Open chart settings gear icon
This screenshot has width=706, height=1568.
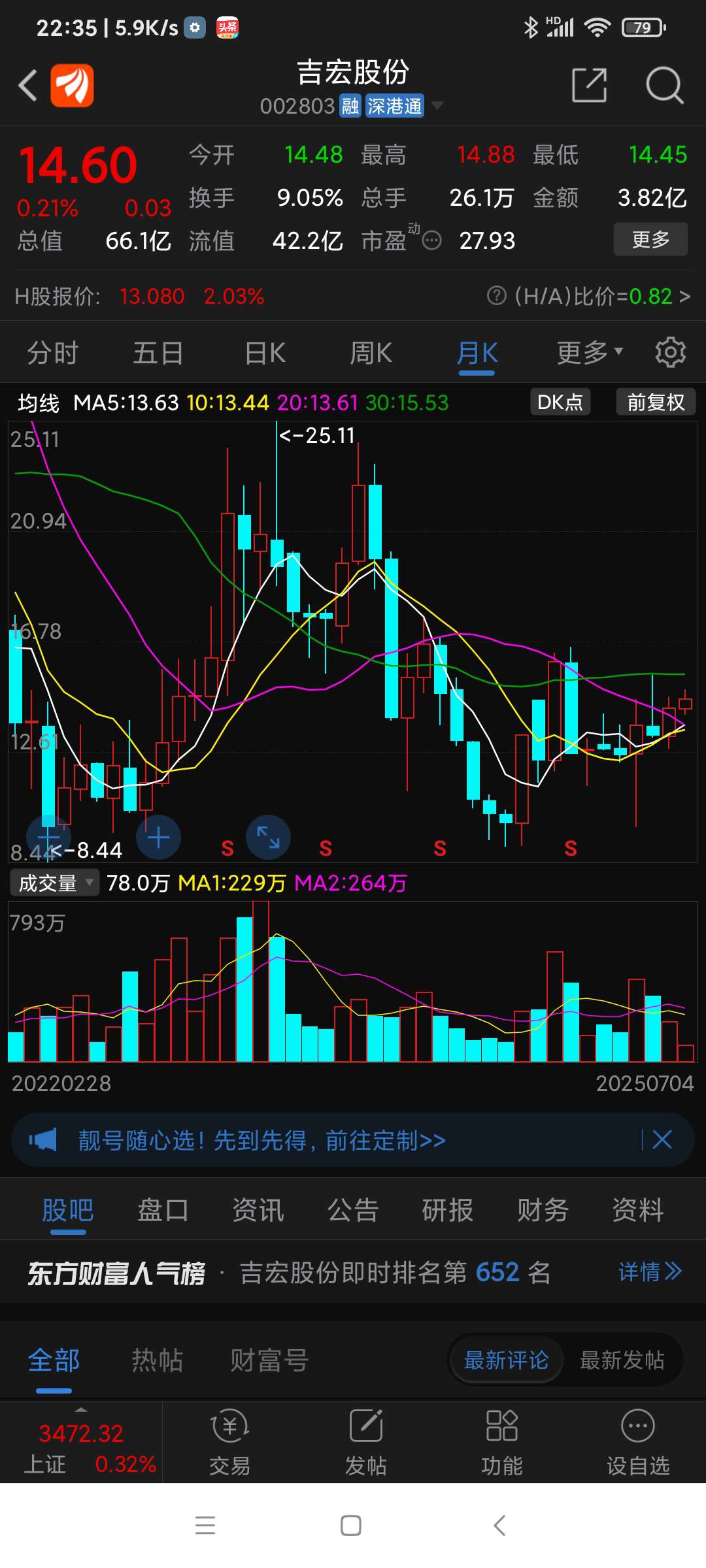[x=670, y=353]
